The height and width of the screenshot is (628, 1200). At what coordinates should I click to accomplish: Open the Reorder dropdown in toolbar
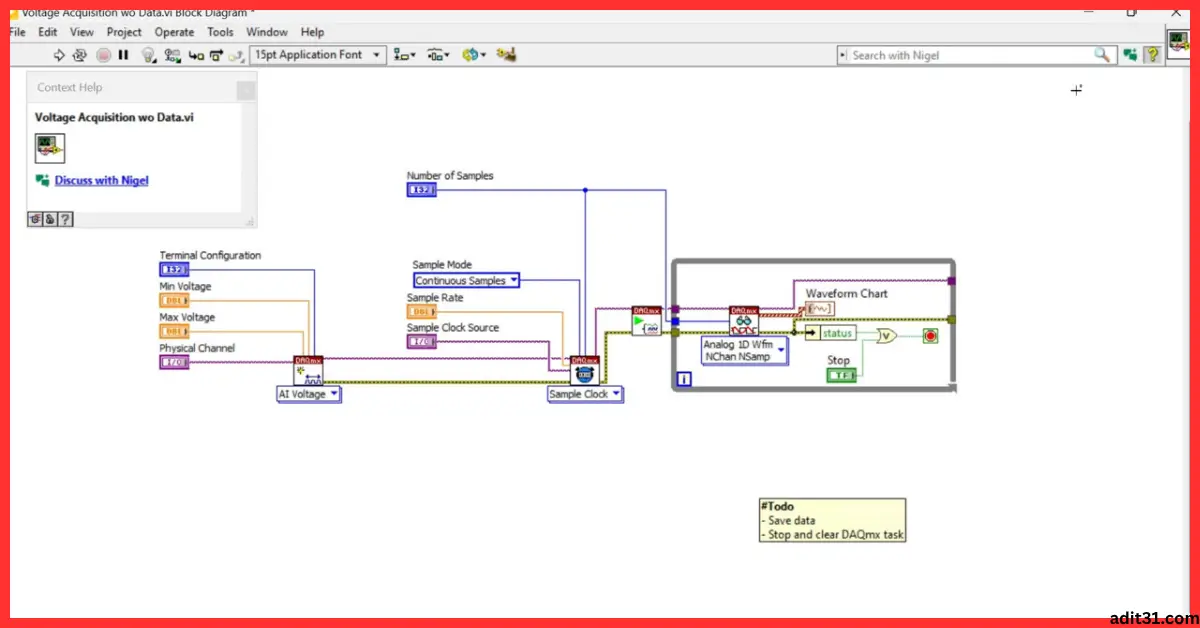click(x=472, y=55)
